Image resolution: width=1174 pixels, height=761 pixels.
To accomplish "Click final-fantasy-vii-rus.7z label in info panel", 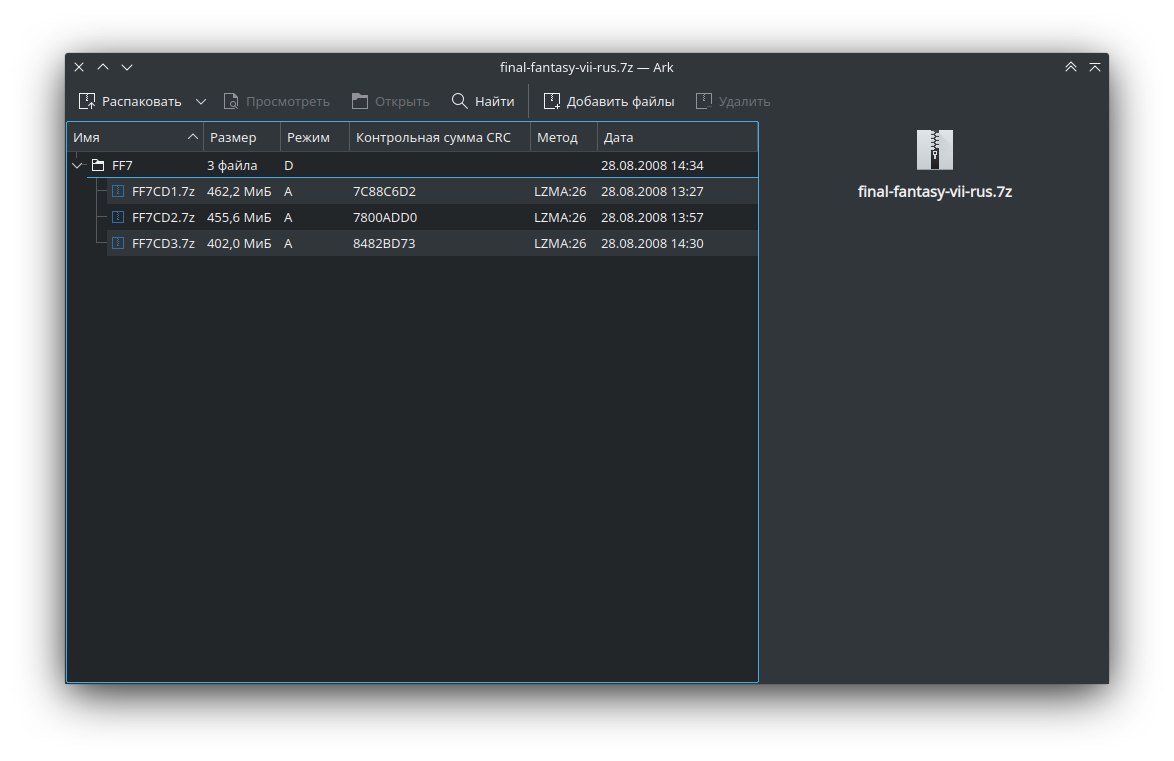I will tap(935, 192).
